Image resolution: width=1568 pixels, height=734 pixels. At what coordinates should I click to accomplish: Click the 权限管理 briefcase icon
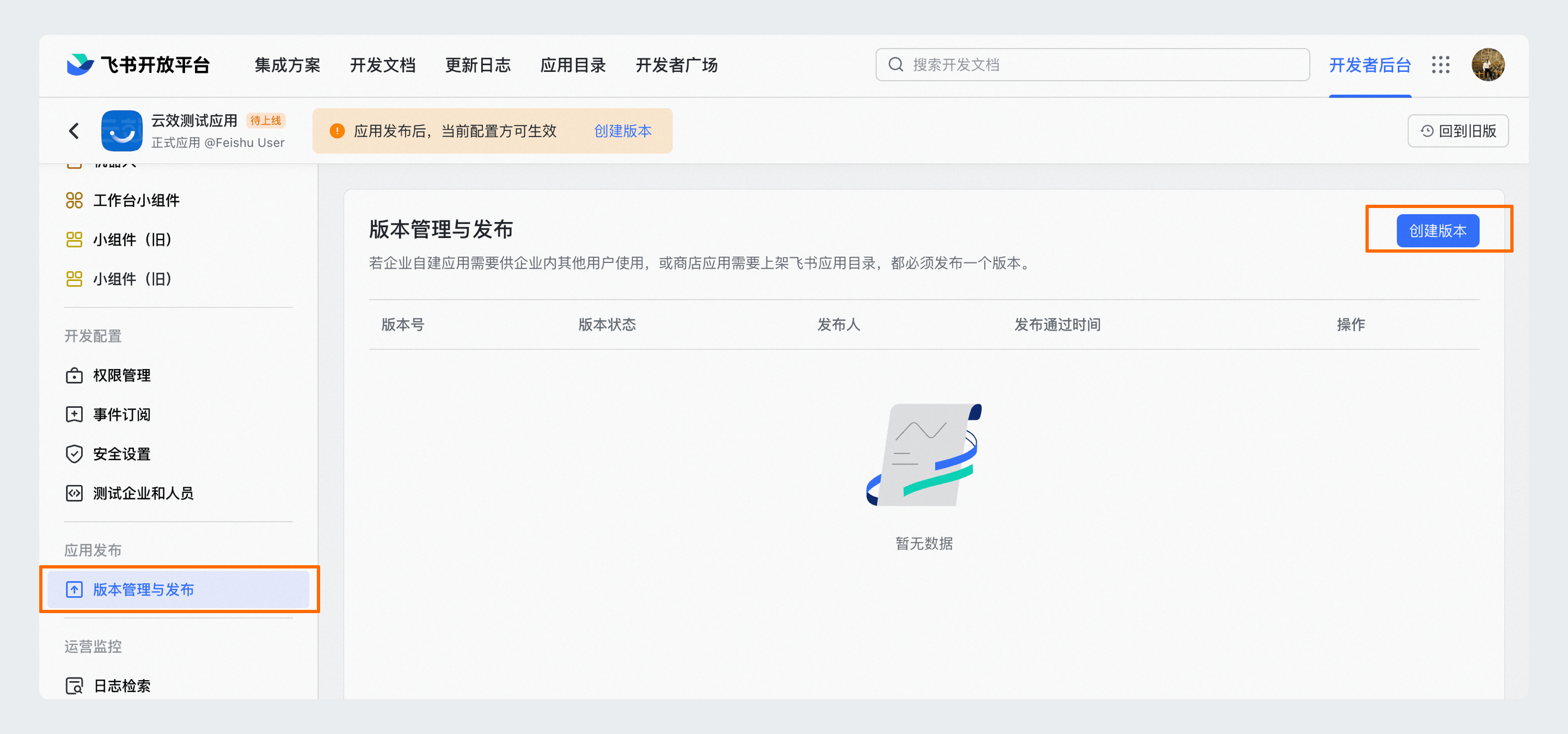[x=74, y=376]
